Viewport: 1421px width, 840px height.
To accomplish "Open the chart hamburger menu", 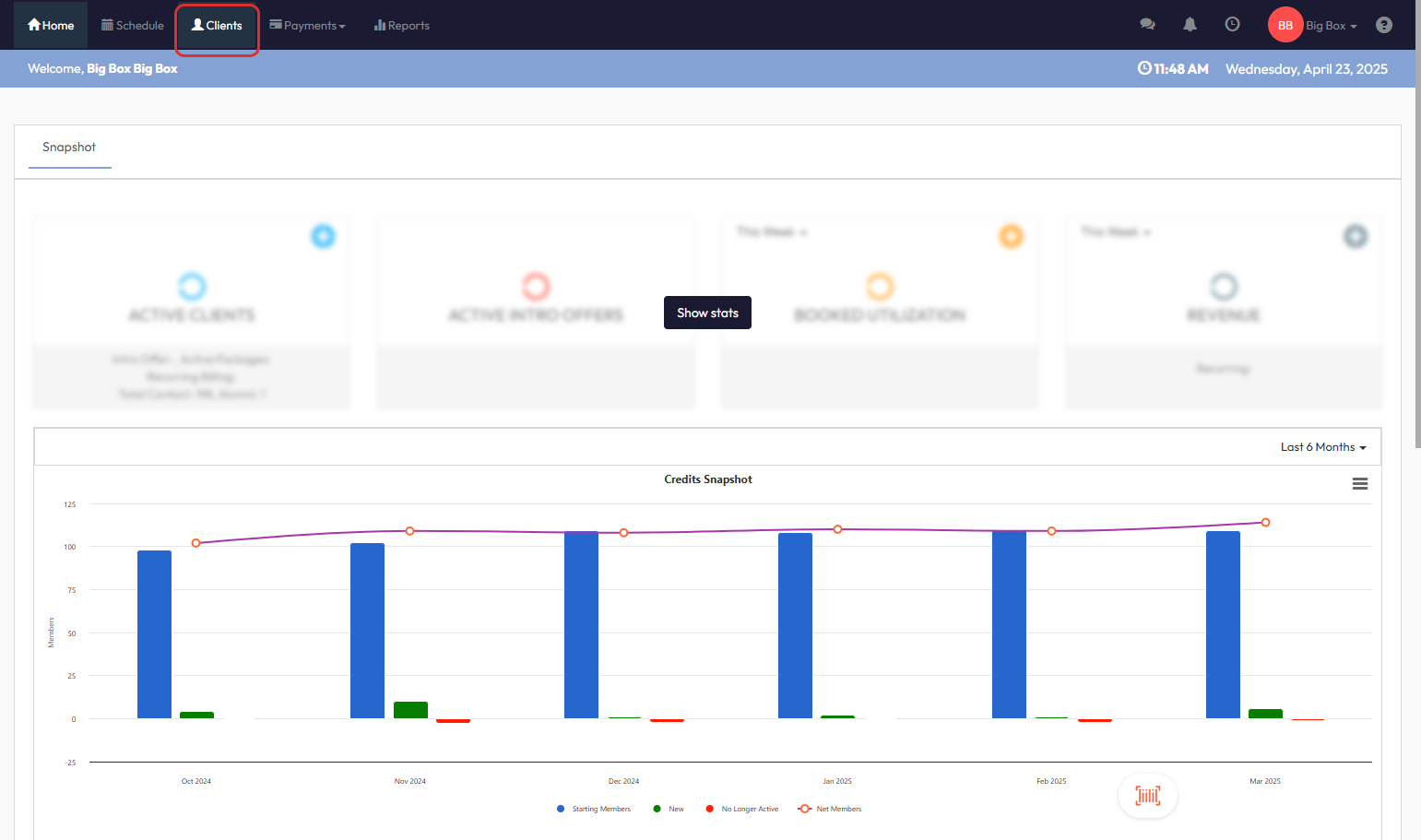I will [x=1359, y=484].
